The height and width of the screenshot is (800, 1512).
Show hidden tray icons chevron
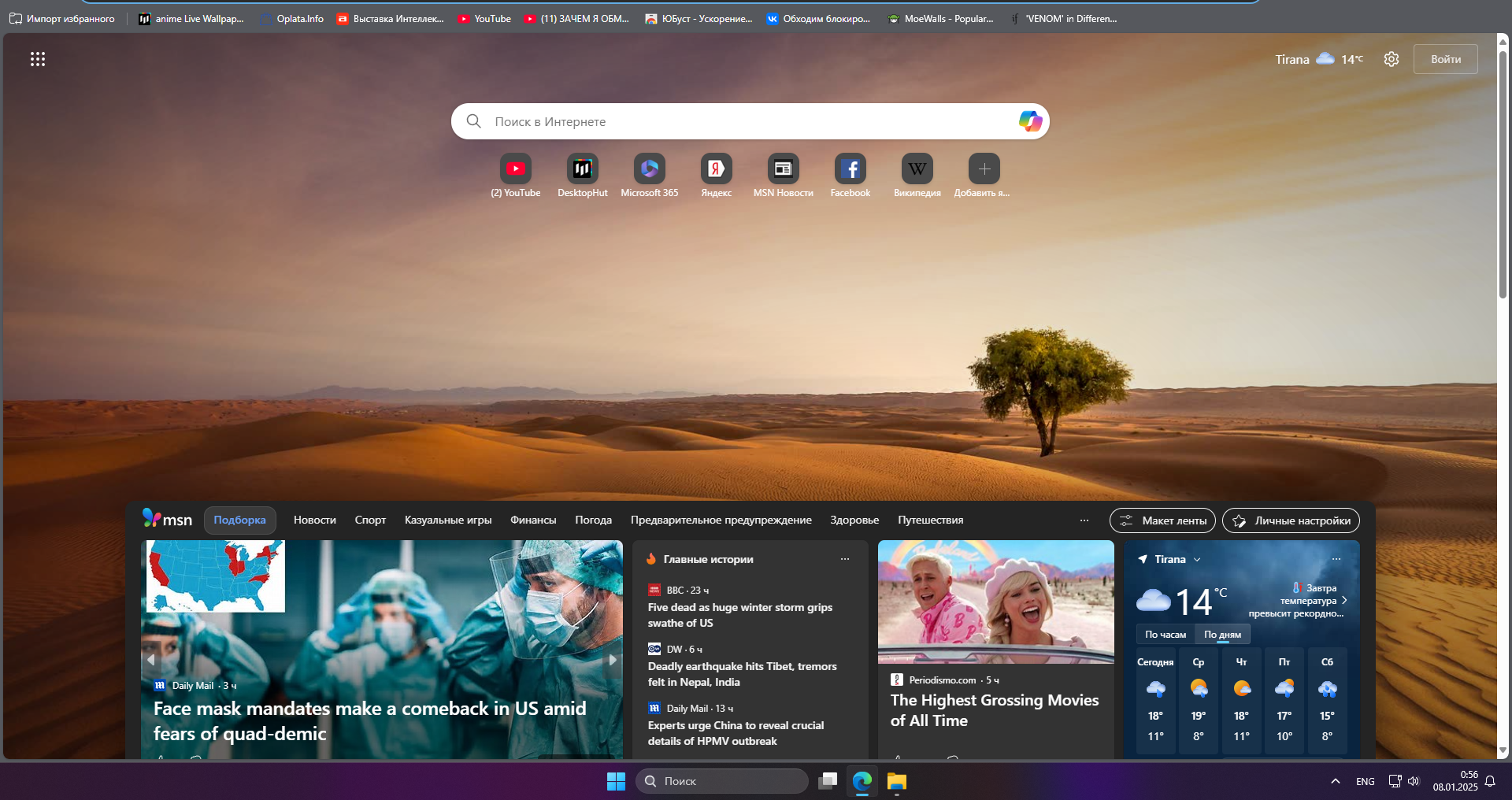1336,781
